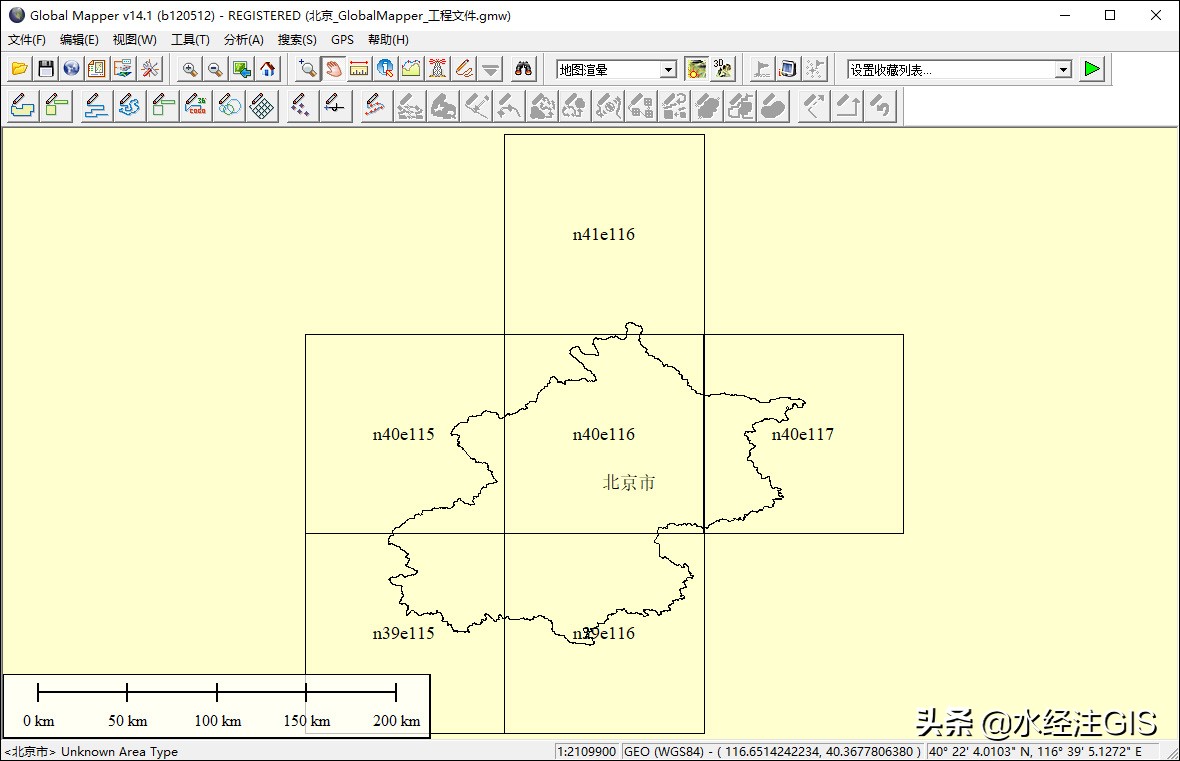The image size is (1180, 761).
Task: Select the Path Profile tool
Action: coord(411,69)
